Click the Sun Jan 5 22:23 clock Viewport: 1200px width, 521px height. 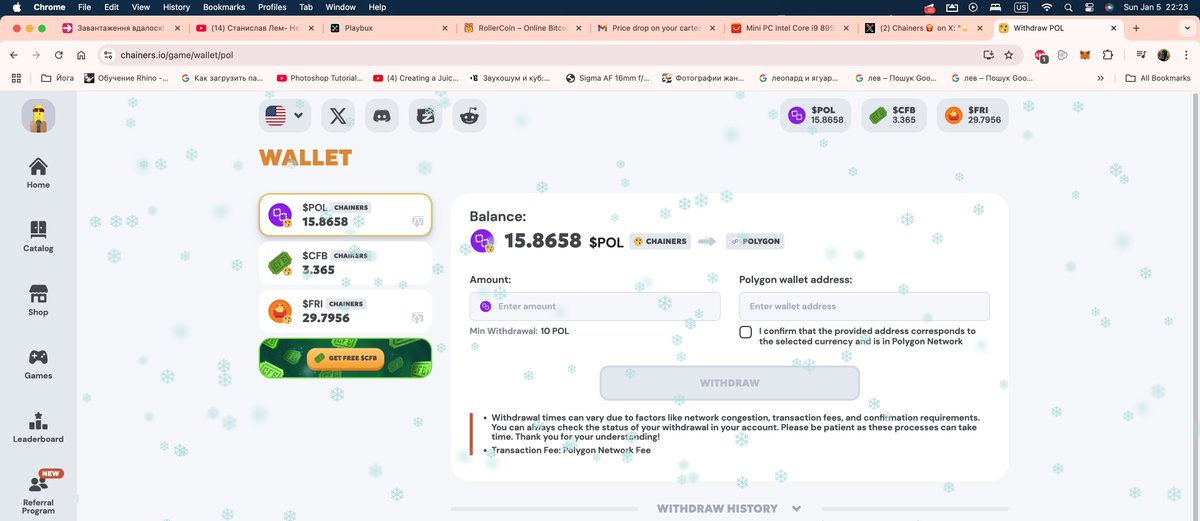[1157, 7]
